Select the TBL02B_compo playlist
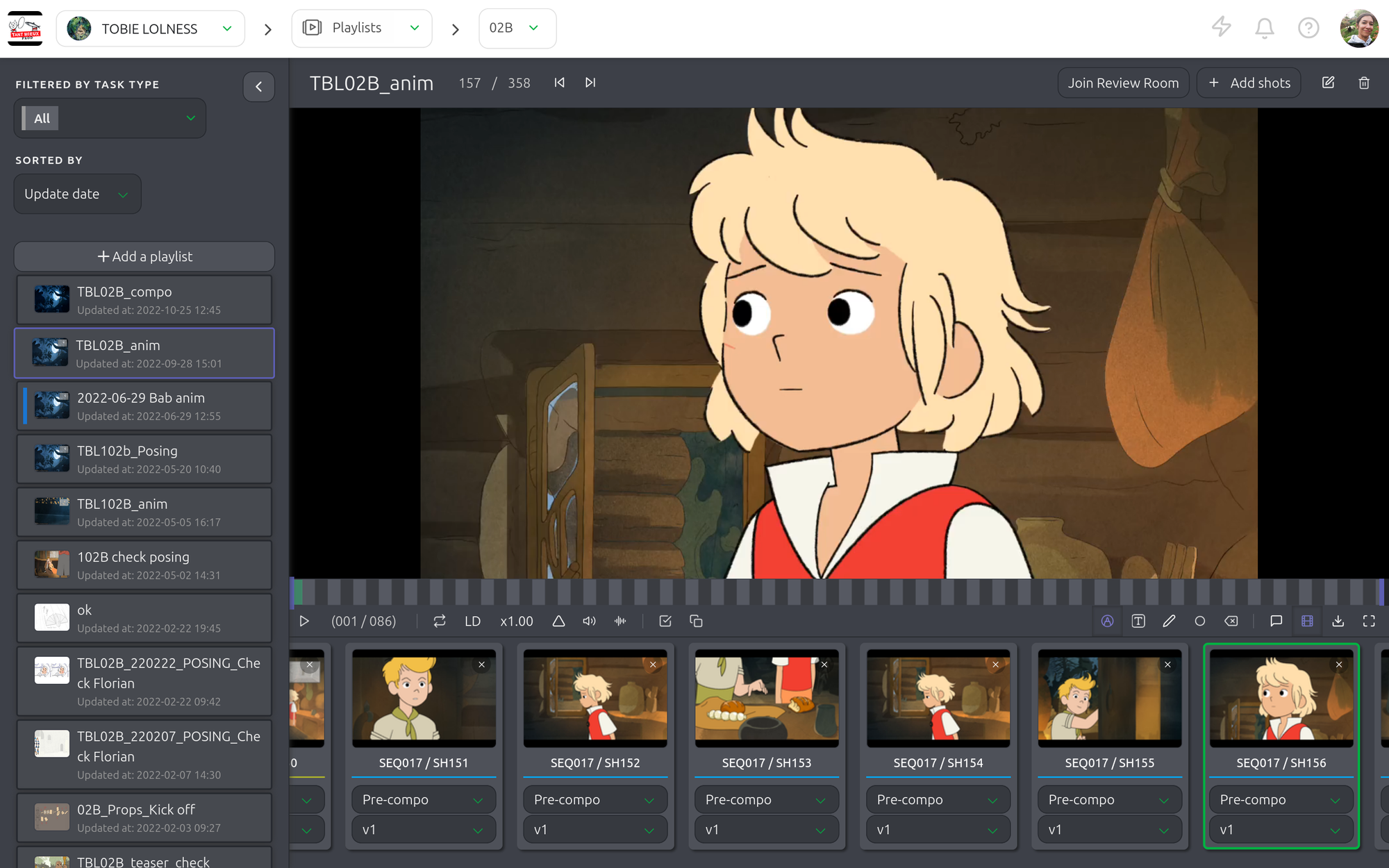 pos(144,300)
